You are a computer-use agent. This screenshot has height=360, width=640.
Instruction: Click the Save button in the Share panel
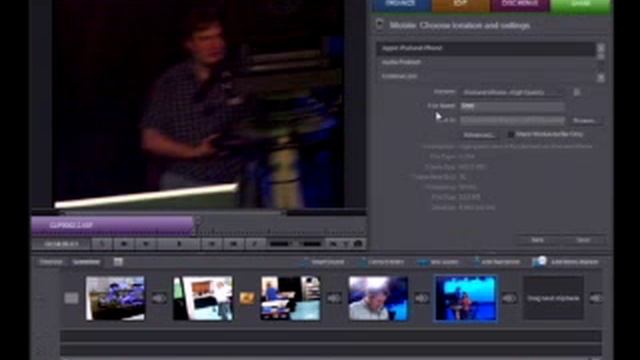[583, 240]
